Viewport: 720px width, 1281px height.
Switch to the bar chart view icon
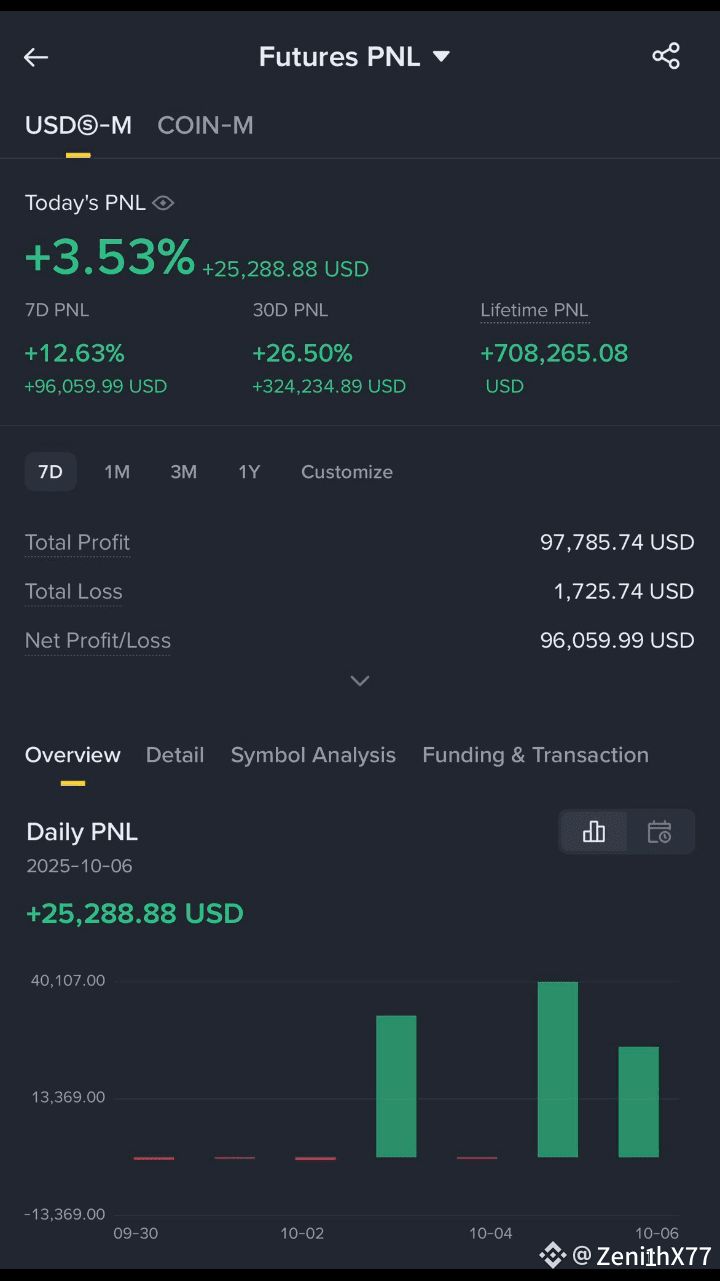pos(594,831)
